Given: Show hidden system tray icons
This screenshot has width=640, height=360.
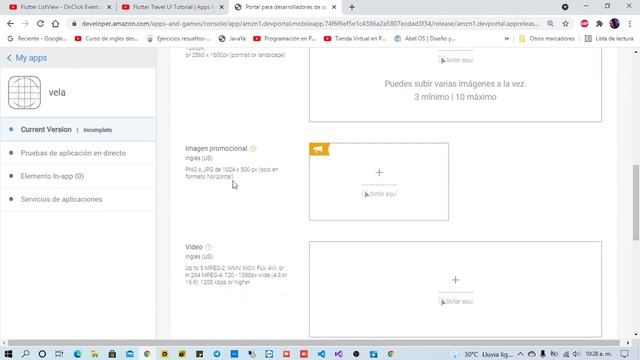Looking at the screenshot, I should (x=520, y=354).
